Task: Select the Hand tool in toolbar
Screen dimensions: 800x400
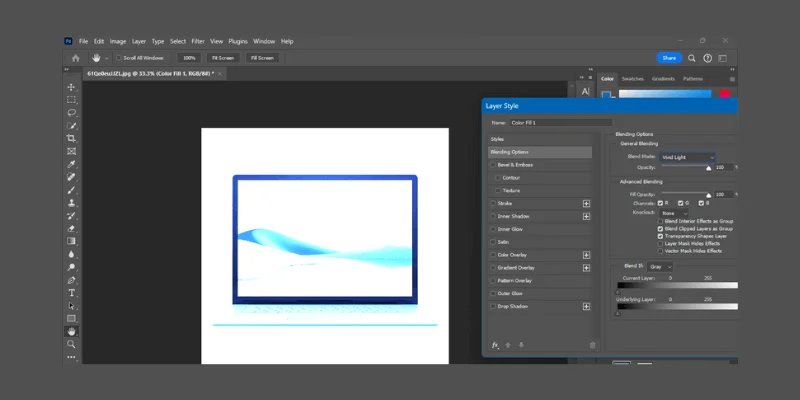Action: point(71,331)
